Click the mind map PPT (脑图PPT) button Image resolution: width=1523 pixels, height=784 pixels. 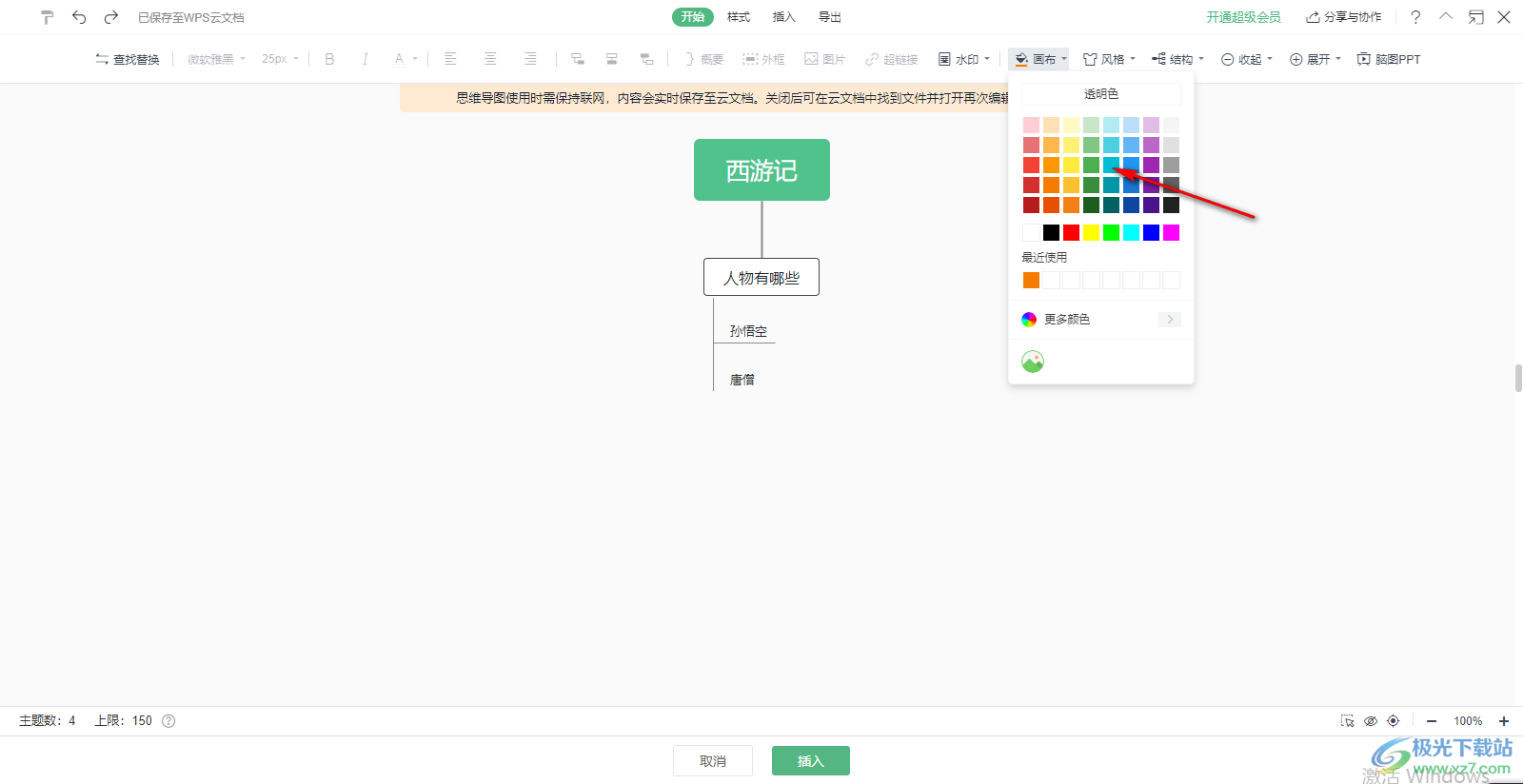tap(1389, 59)
